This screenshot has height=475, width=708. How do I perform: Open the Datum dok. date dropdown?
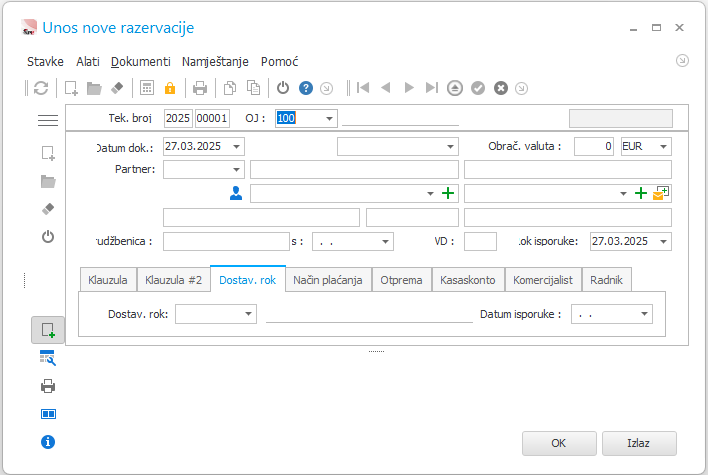click(236, 147)
